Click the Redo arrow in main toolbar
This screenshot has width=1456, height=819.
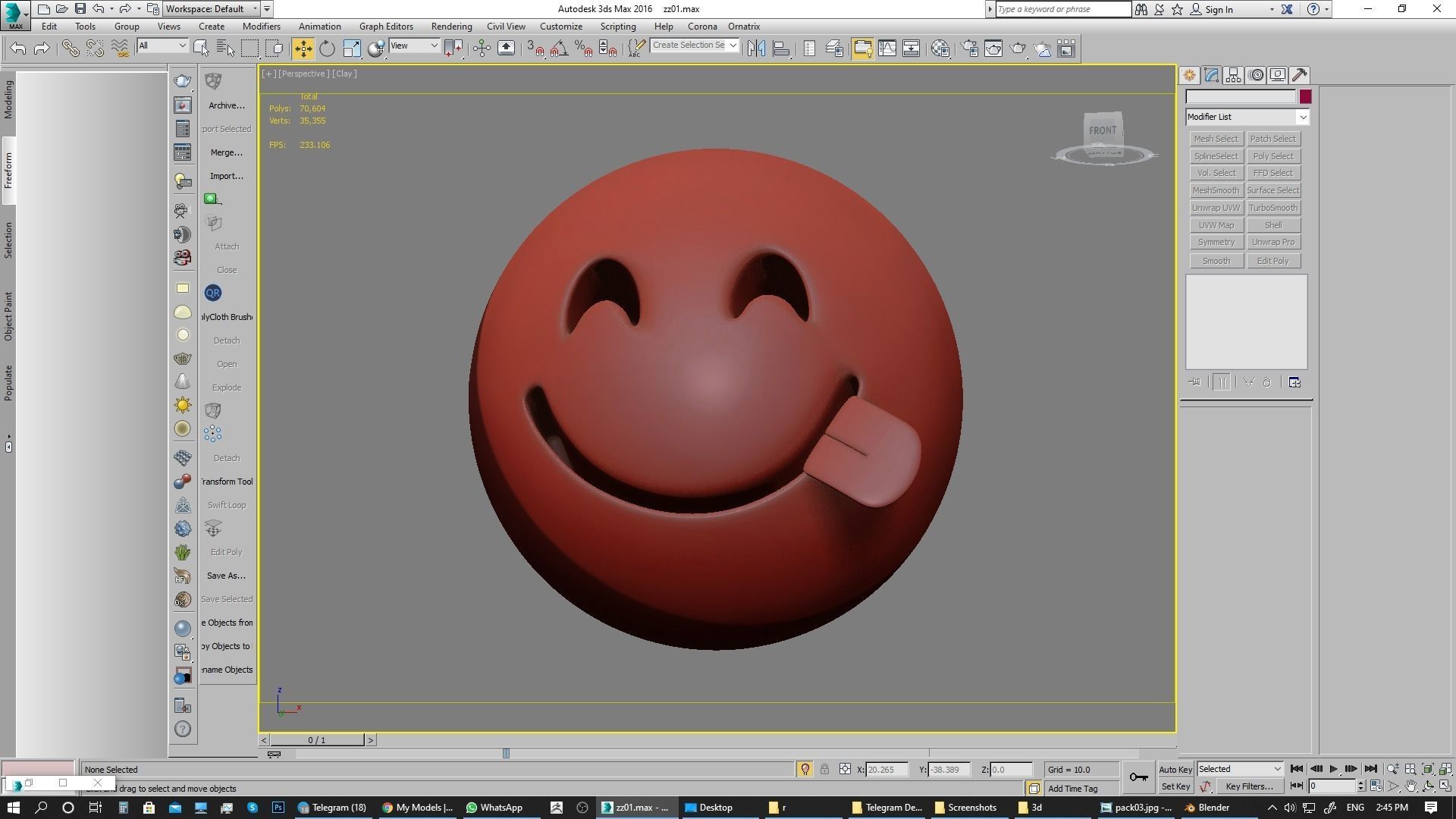click(42, 49)
